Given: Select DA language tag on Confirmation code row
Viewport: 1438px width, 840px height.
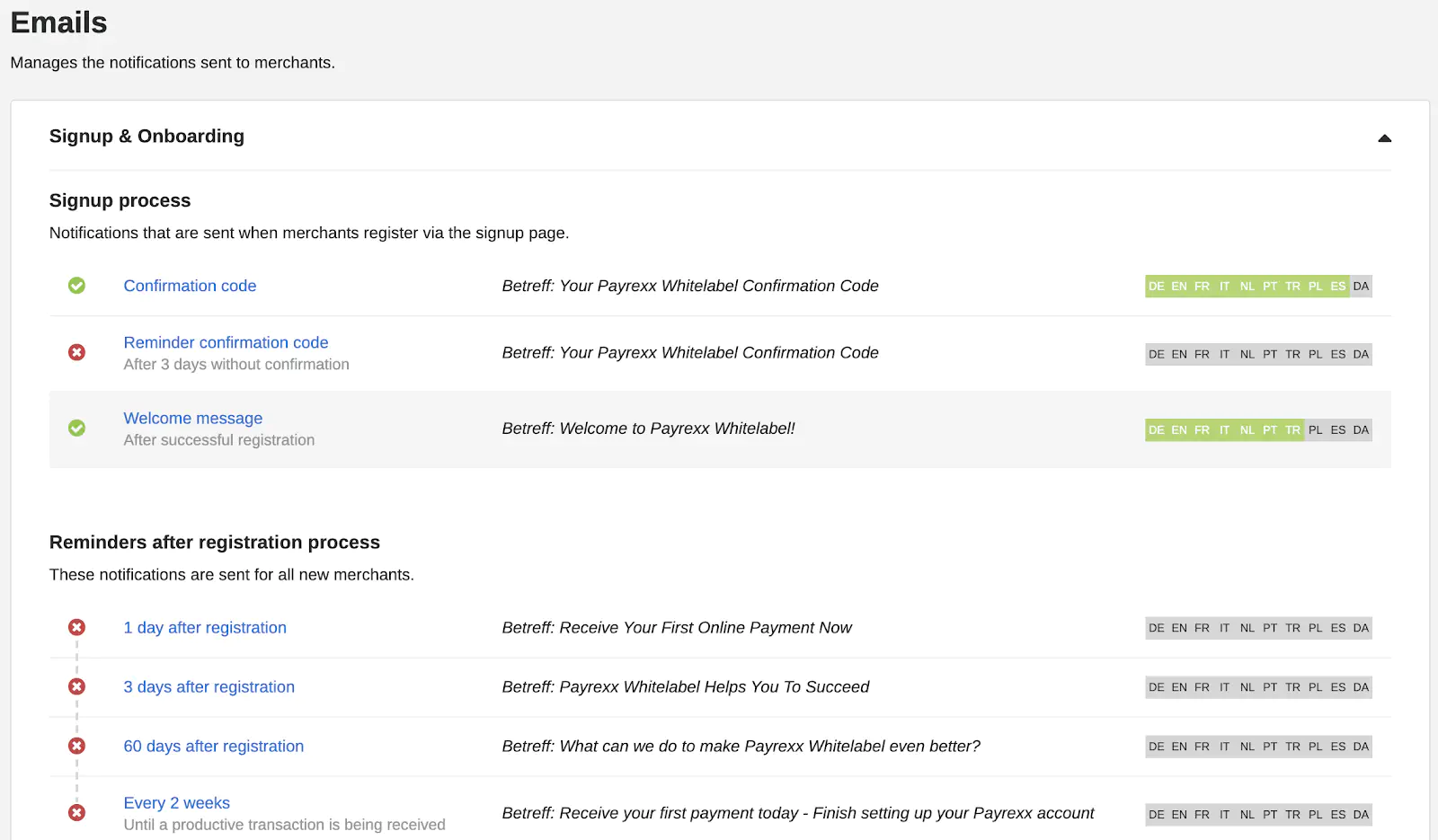Looking at the screenshot, I should coord(1361,287).
